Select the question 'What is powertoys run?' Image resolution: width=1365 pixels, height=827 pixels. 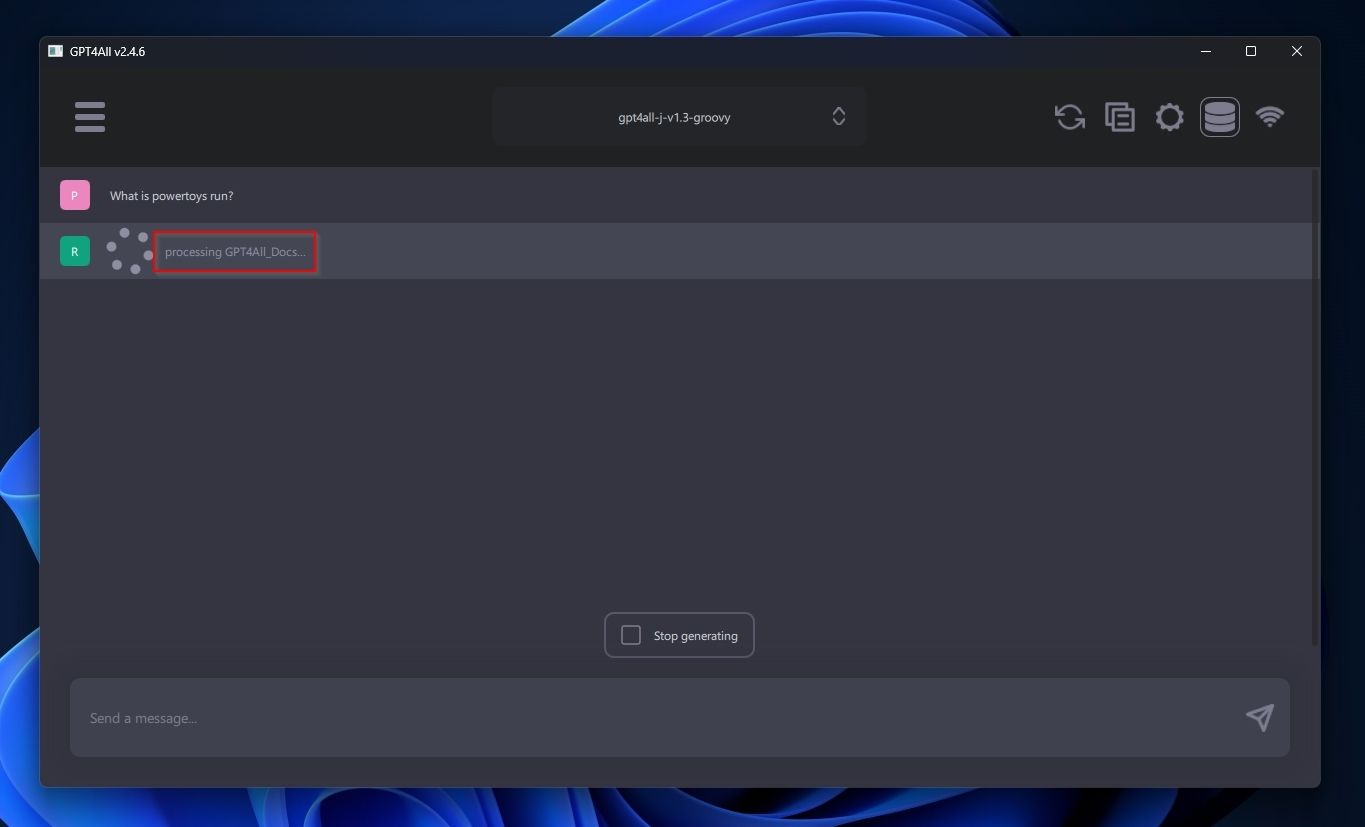(x=171, y=195)
